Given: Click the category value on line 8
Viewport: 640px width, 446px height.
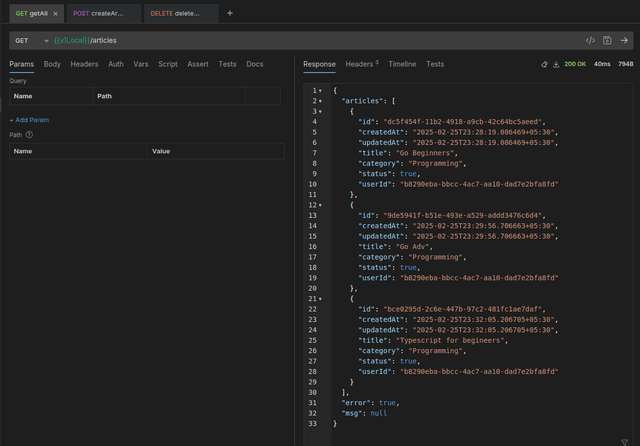Looking at the screenshot, I should tap(435, 163).
